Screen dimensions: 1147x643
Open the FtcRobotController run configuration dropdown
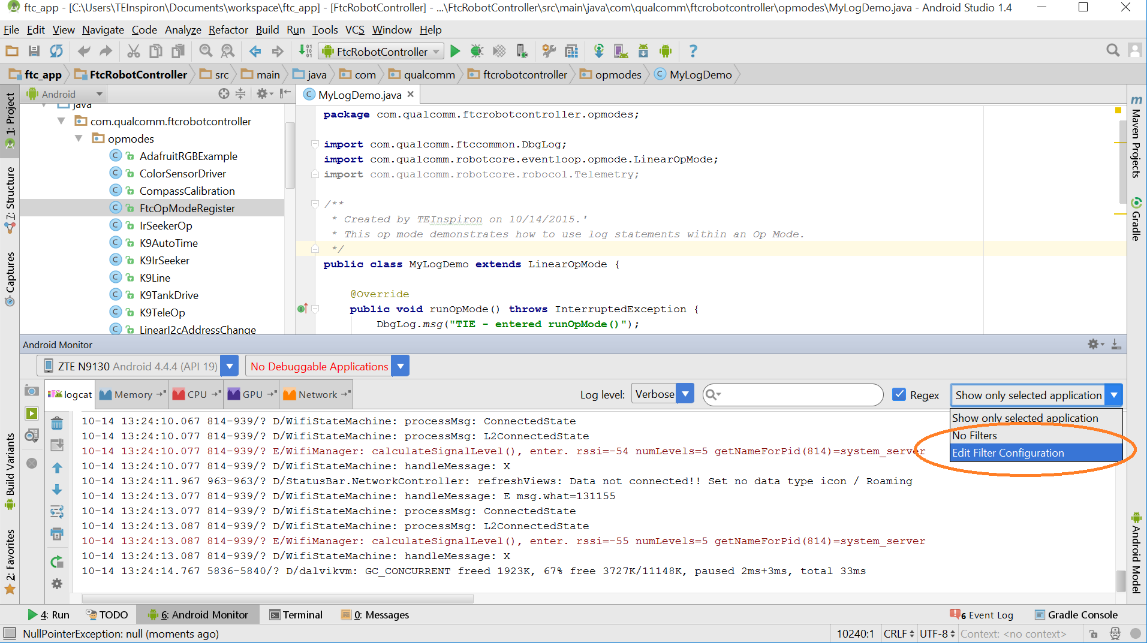point(381,51)
